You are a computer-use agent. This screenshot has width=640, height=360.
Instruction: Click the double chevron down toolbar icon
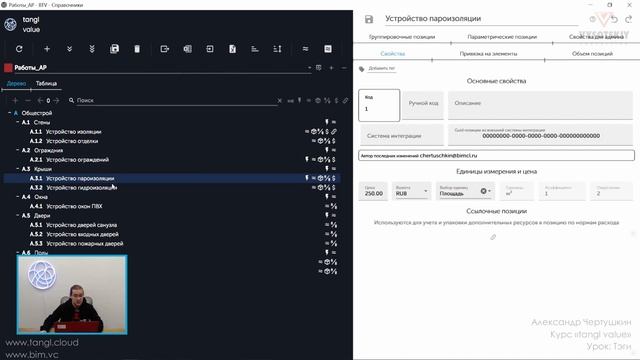(x=69, y=49)
